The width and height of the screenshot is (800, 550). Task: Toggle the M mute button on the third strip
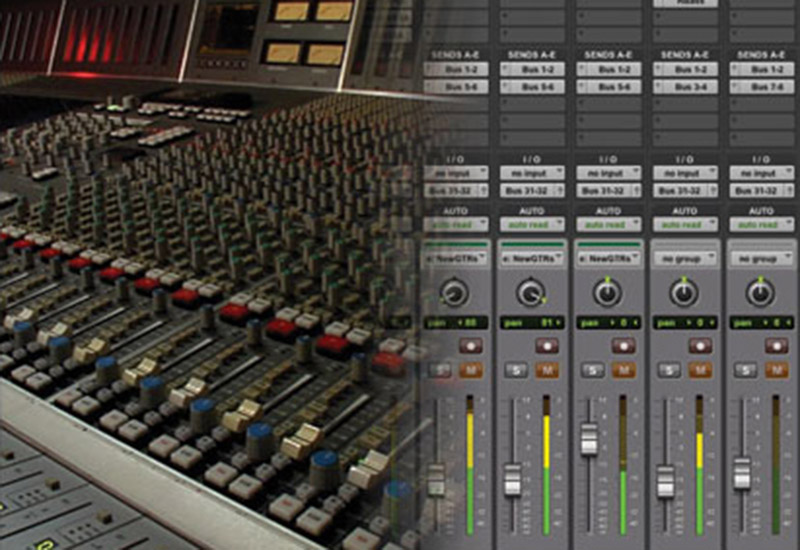[623, 370]
